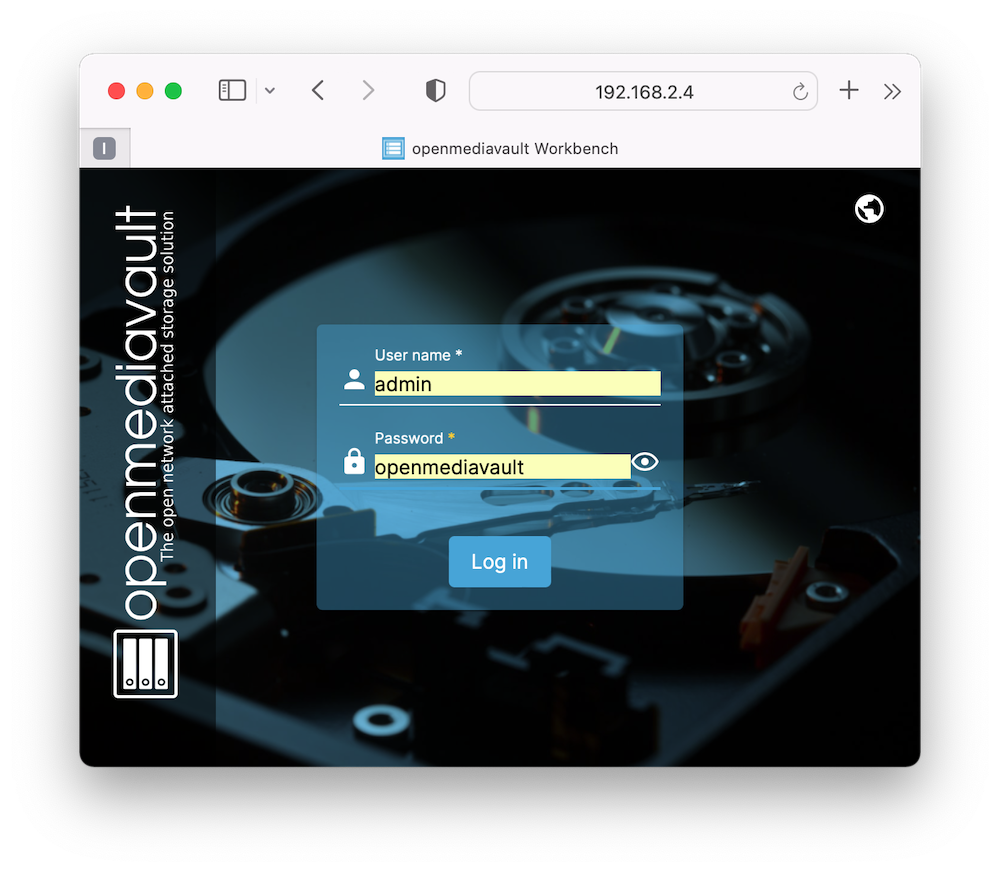
Task: Click the person icon beside User name
Action: pyautogui.click(x=354, y=380)
